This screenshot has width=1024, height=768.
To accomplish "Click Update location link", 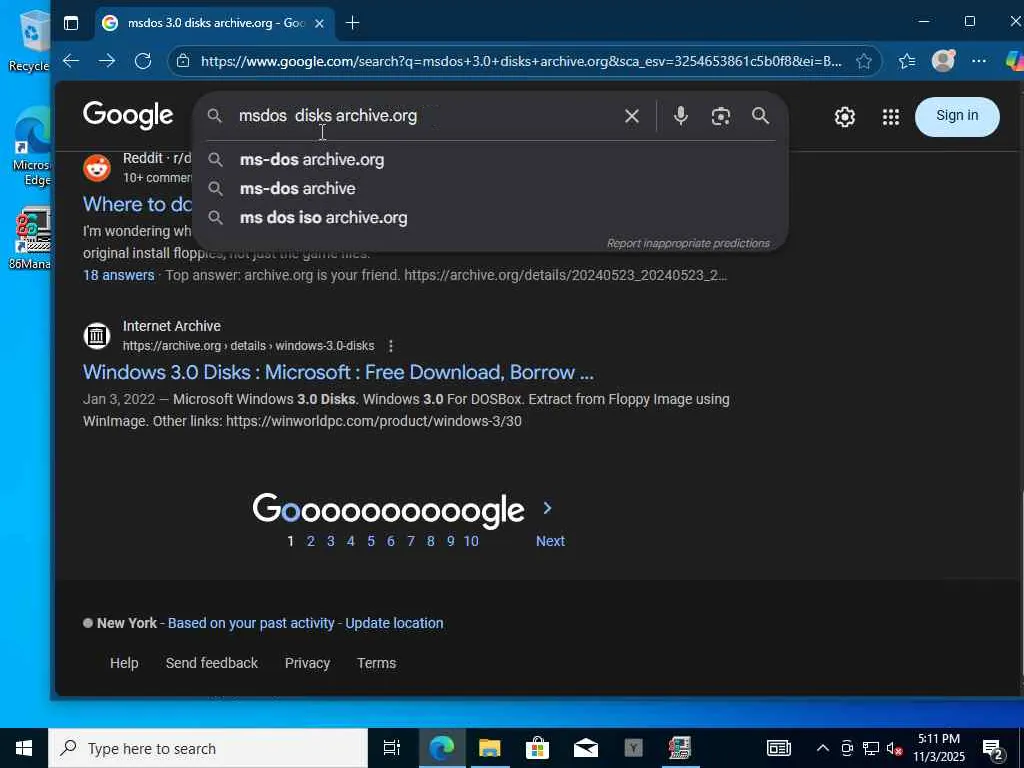I will pyautogui.click(x=394, y=623).
